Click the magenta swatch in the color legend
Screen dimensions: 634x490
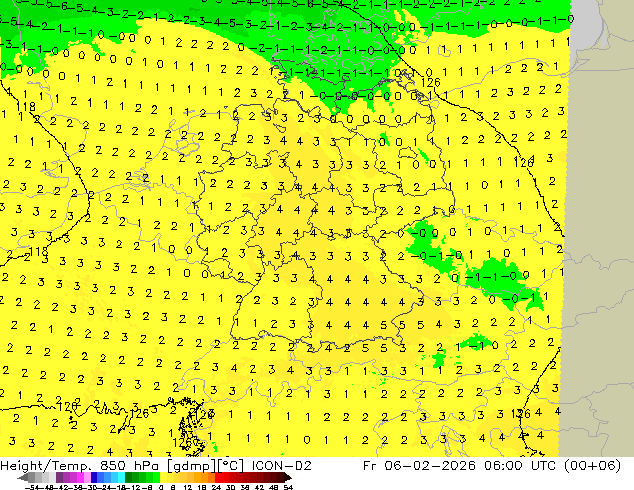pos(80,477)
